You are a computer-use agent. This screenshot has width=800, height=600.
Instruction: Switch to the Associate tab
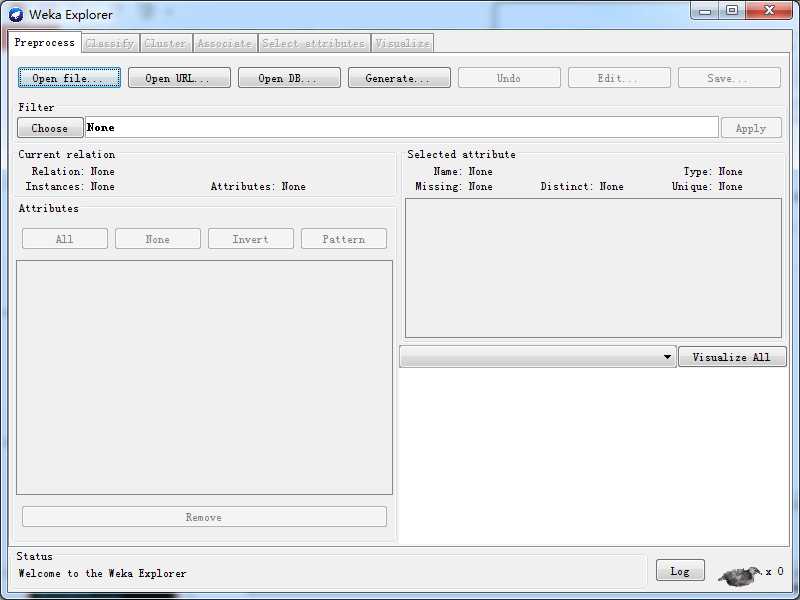pos(225,43)
